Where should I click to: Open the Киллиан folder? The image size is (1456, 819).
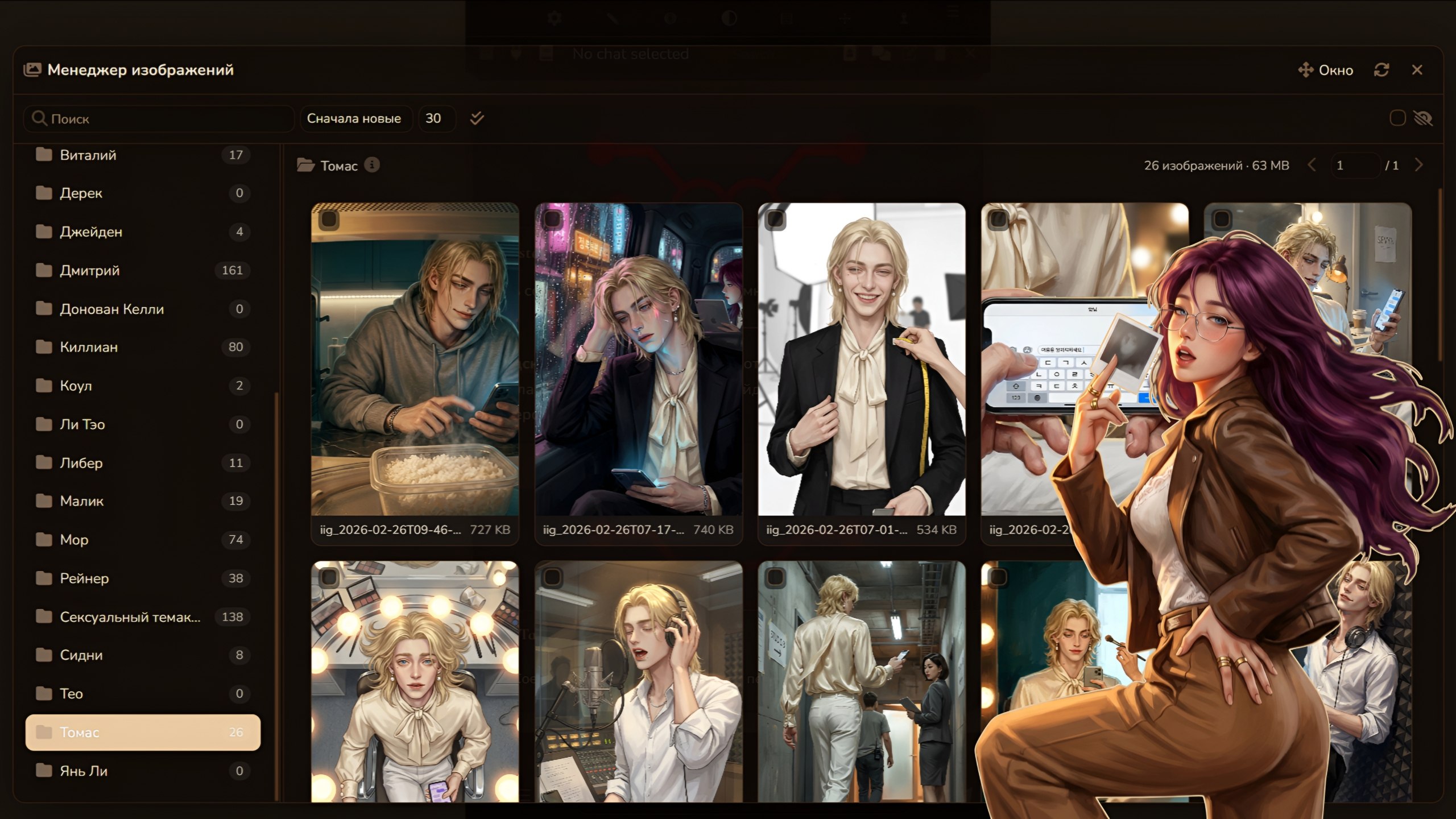point(143,347)
